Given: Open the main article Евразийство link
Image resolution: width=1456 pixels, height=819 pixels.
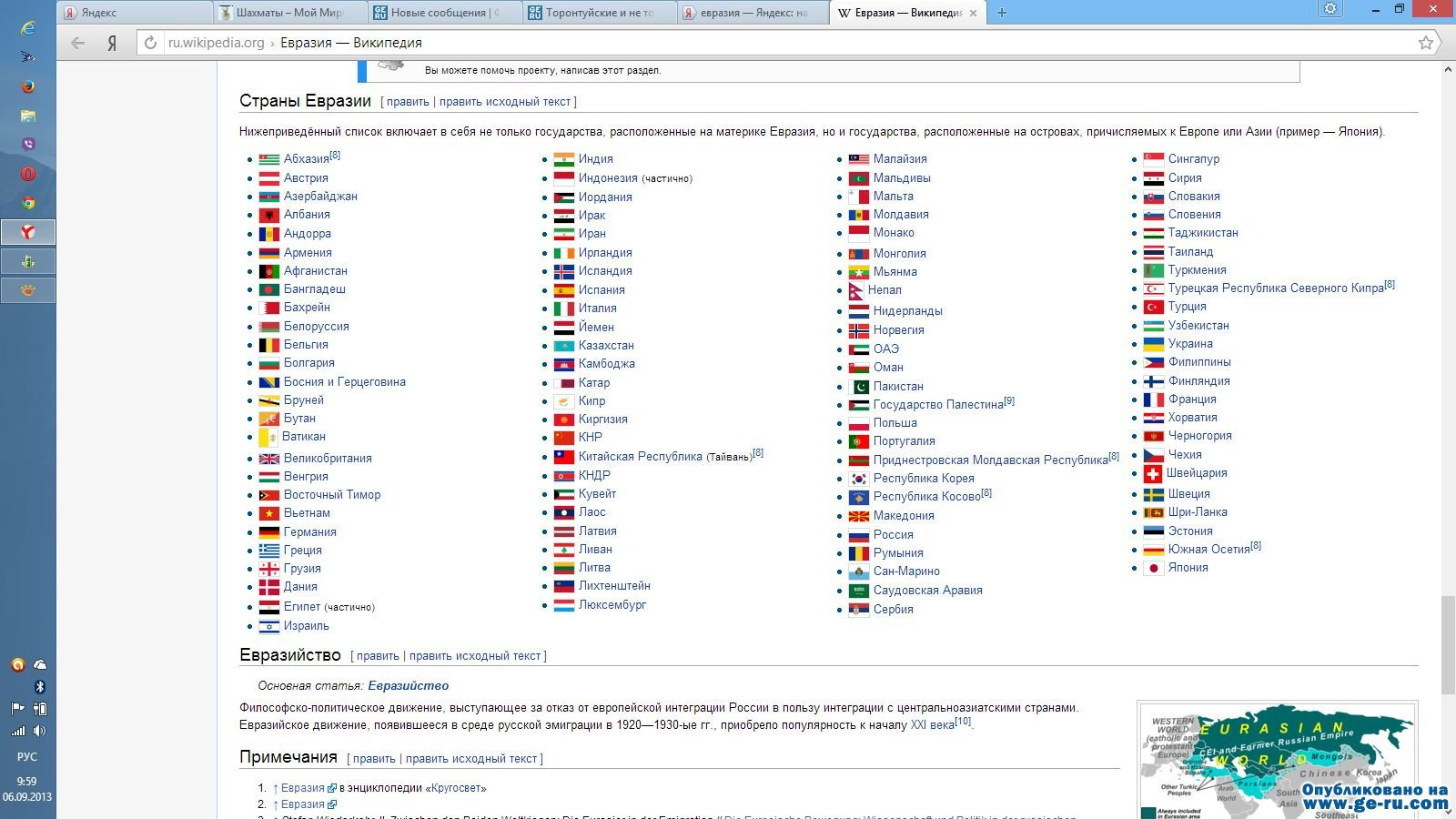Looking at the screenshot, I should pyautogui.click(x=408, y=686).
